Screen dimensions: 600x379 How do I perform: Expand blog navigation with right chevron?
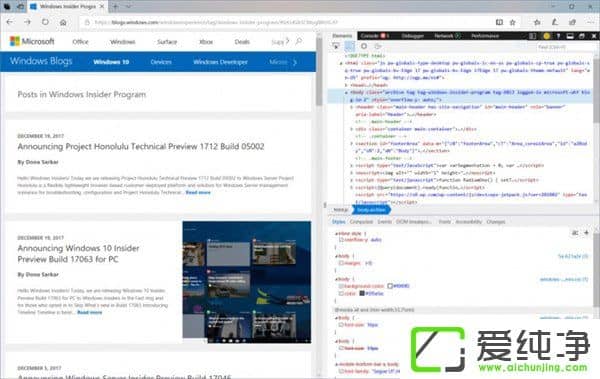295,62
